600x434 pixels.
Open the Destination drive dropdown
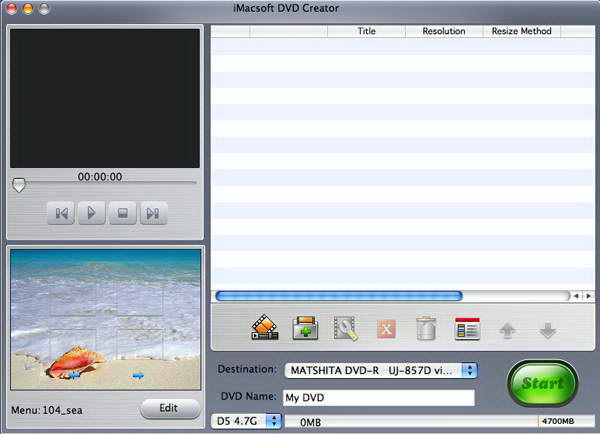click(381, 370)
